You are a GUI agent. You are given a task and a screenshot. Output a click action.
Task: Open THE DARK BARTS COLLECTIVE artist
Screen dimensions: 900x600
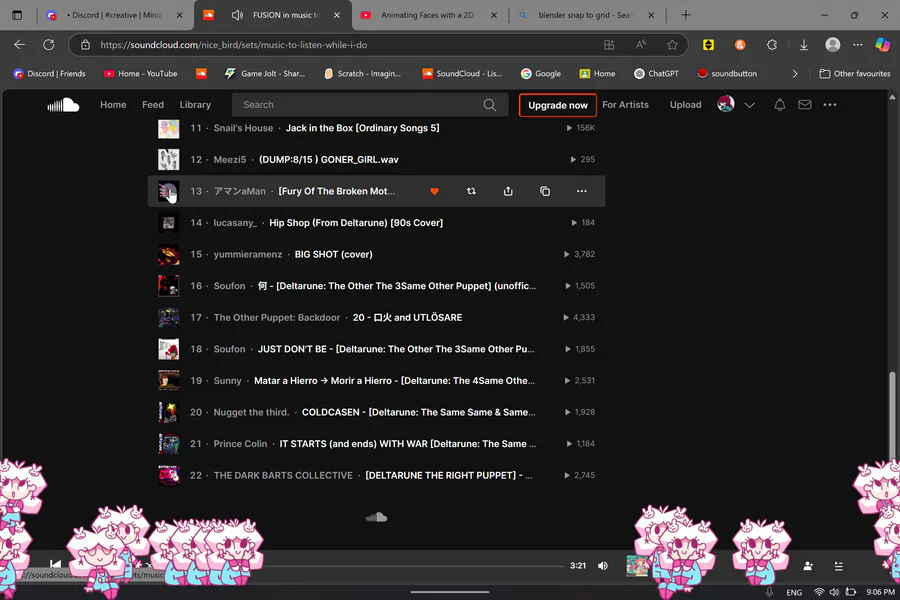pos(283,475)
